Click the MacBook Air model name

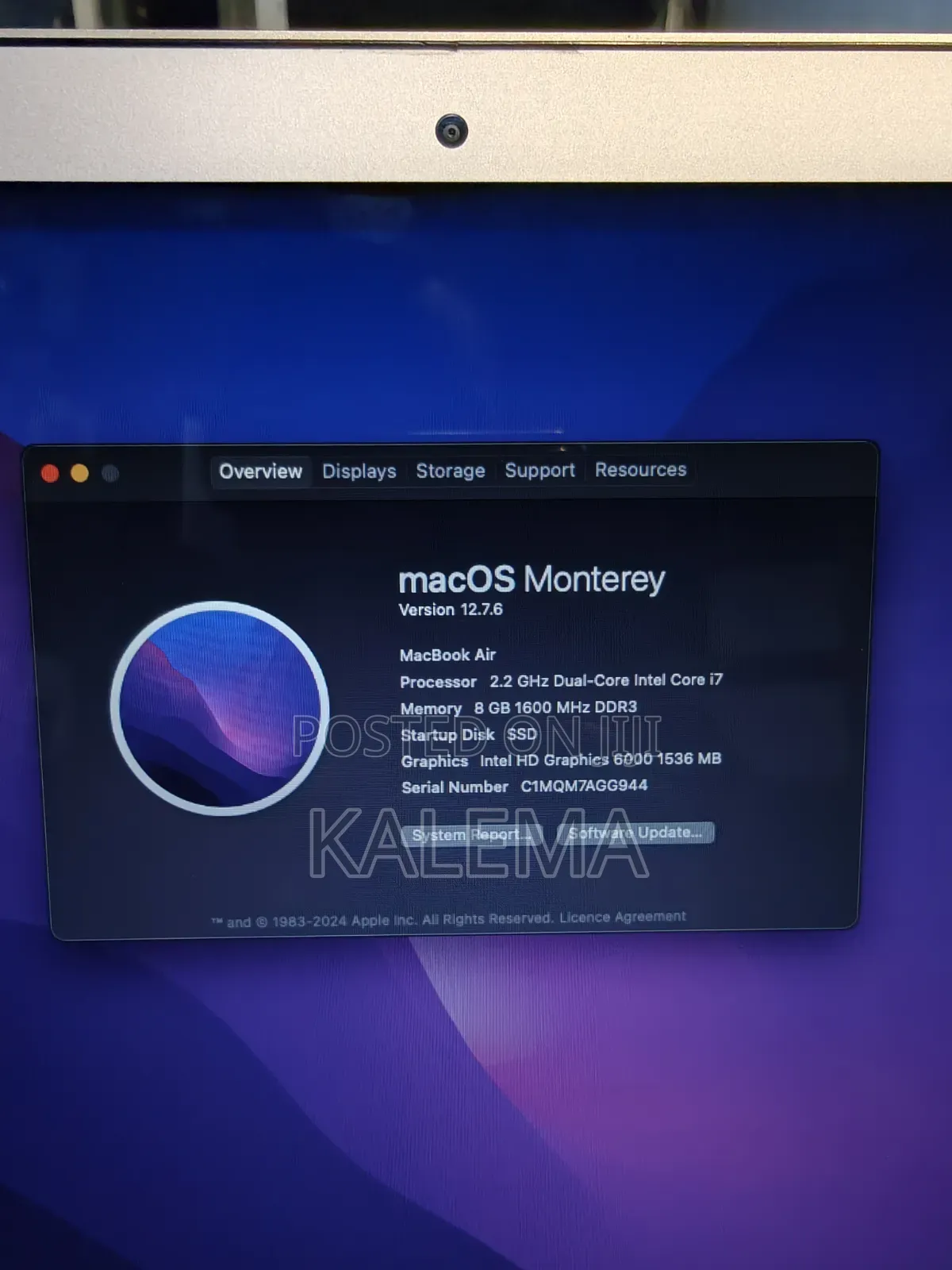click(447, 655)
